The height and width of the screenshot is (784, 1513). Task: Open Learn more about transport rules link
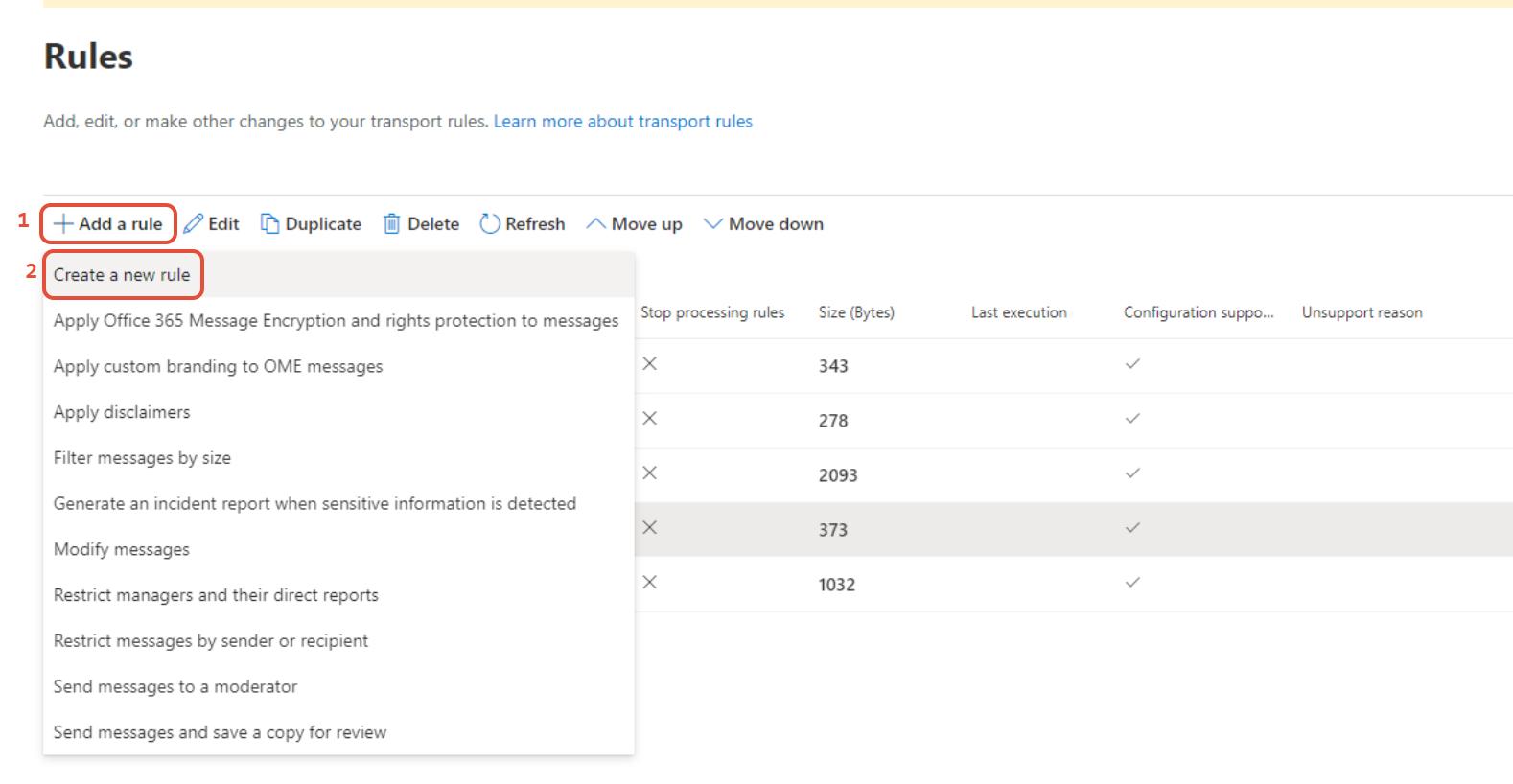tap(623, 122)
